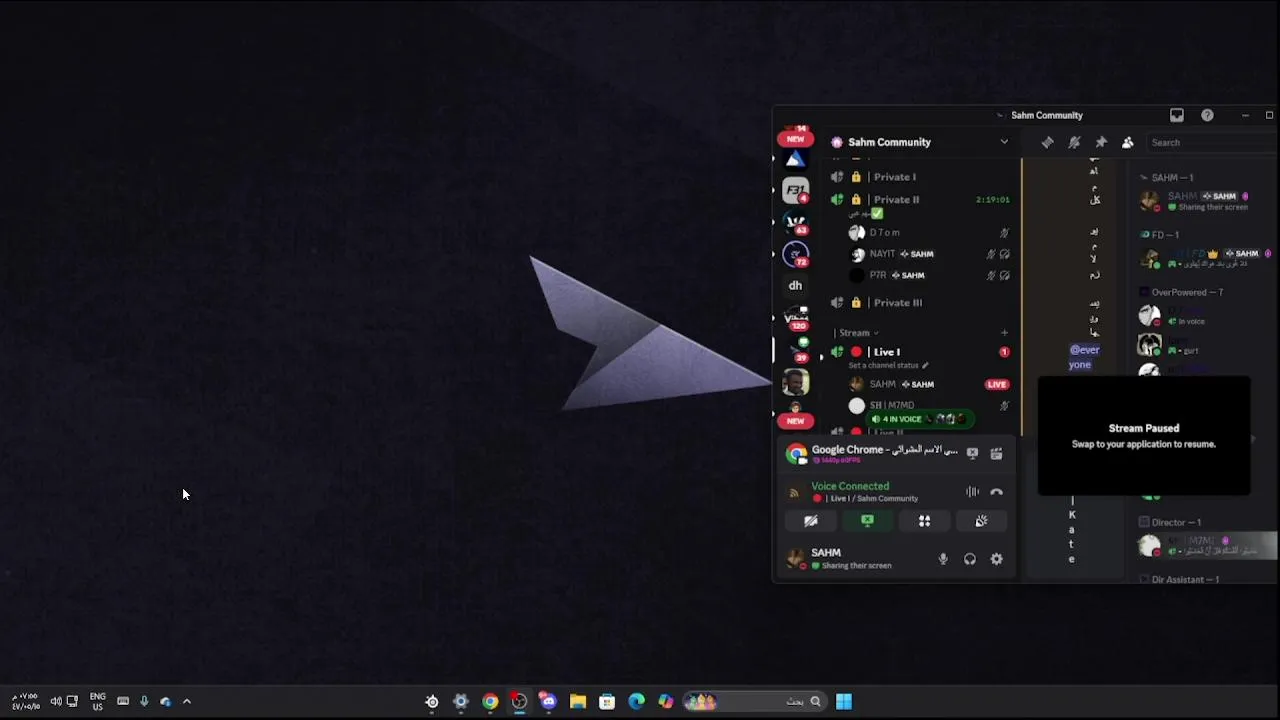Open the Discord inbox icon
Viewport: 1280px width, 720px height.
1177,115
